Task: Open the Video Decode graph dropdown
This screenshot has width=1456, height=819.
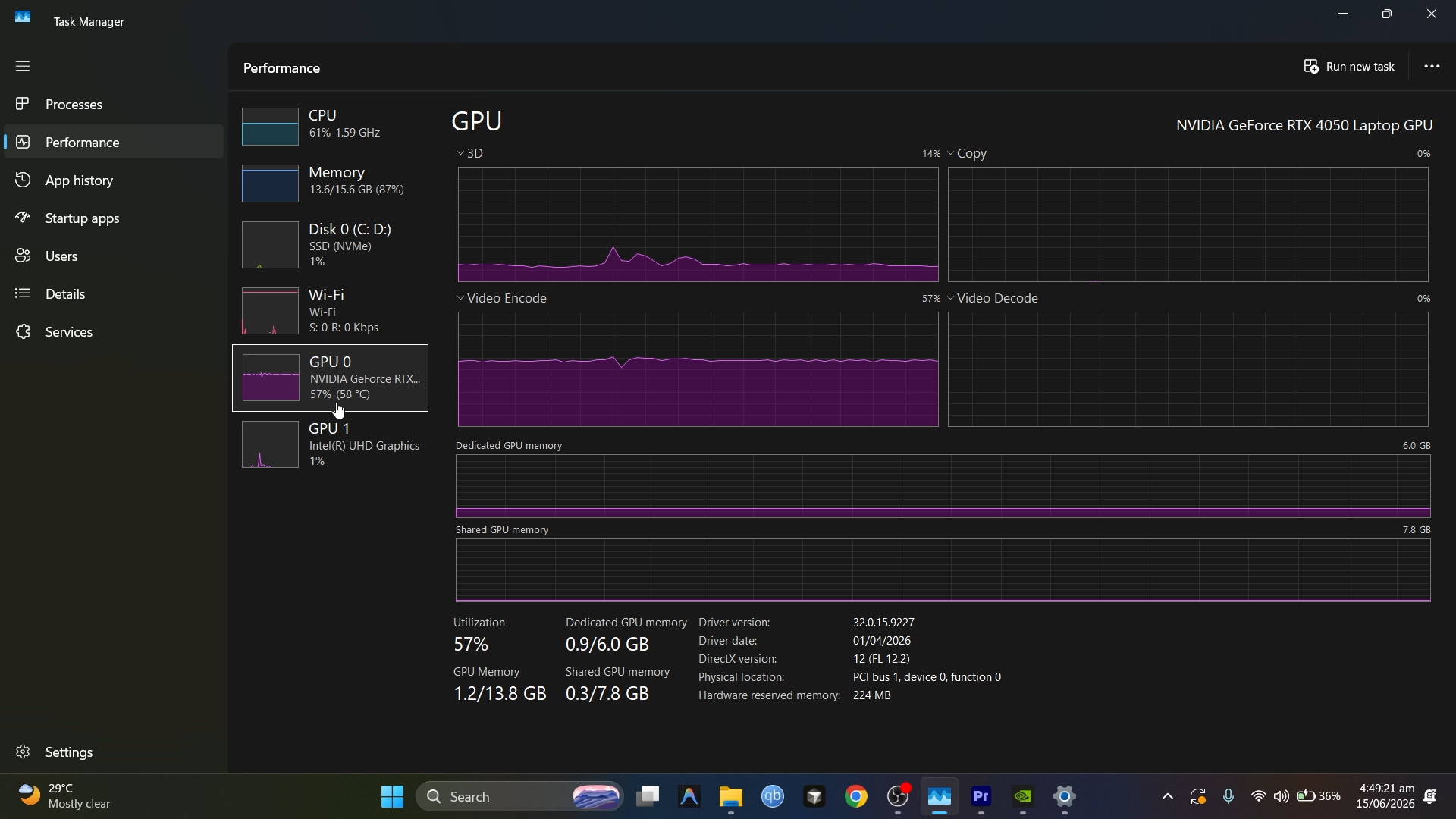Action: tap(950, 298)
